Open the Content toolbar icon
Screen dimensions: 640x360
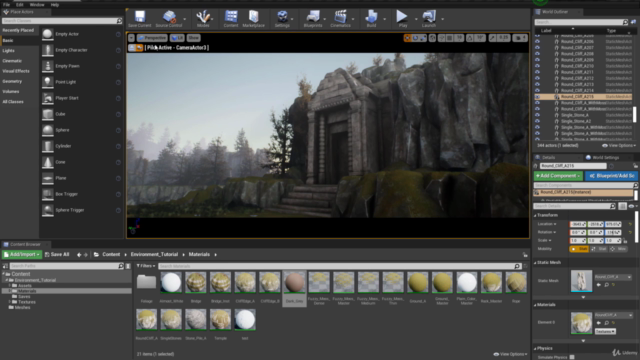pos(231,19)
